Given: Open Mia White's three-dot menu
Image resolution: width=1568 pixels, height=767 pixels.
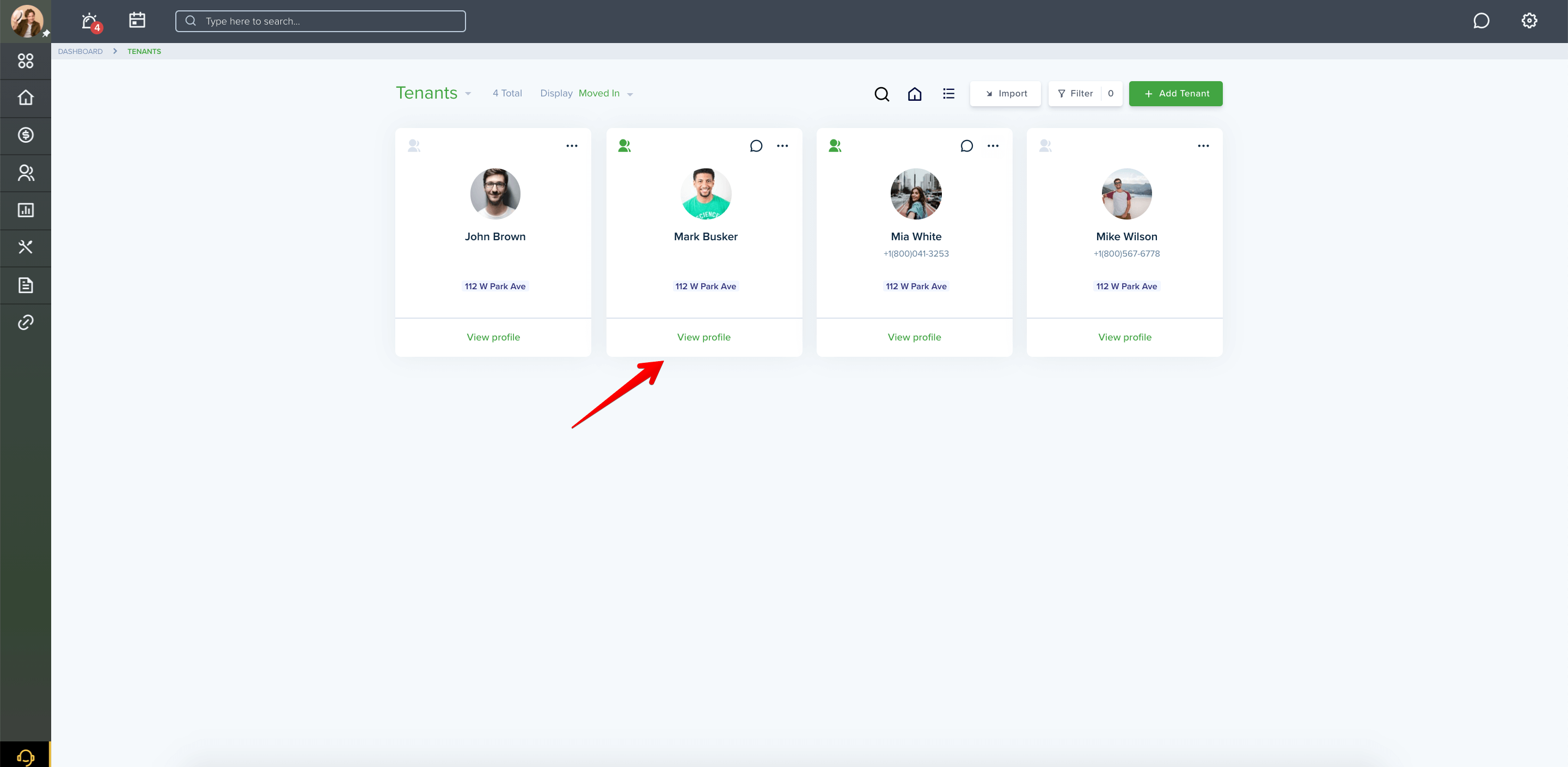Looking at the screenshot, I should click(993, 145).
